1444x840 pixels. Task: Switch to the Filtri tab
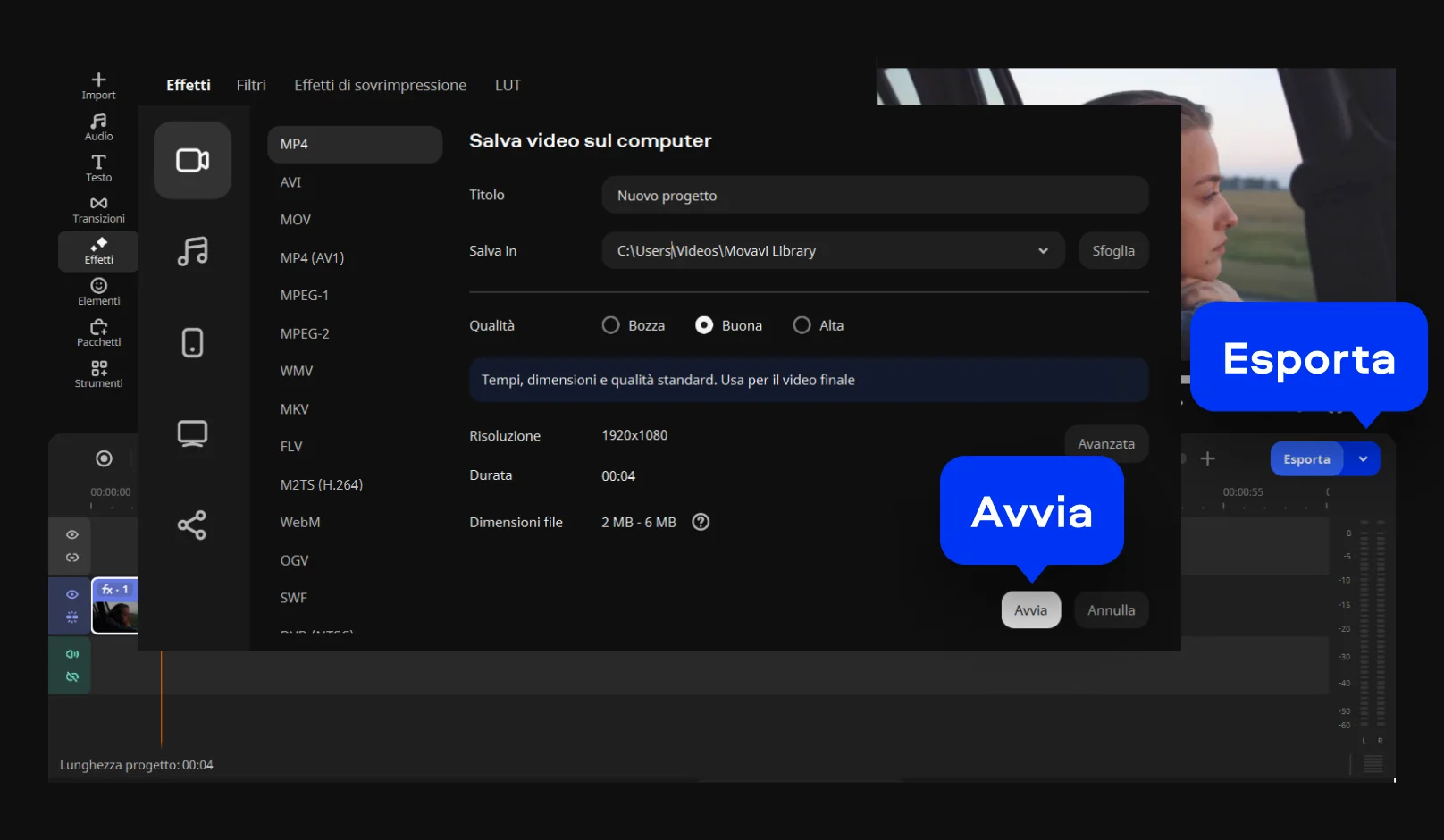pyautogui.click(x=251, y=85)
